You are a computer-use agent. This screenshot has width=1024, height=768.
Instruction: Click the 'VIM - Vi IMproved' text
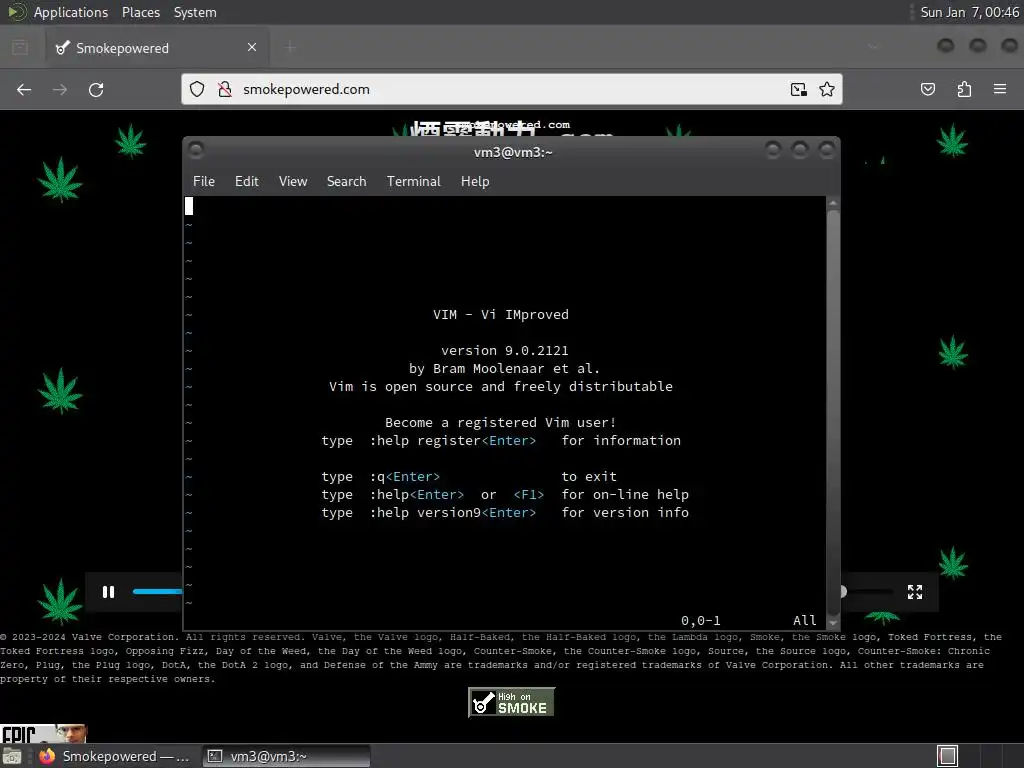click(501, 315)
